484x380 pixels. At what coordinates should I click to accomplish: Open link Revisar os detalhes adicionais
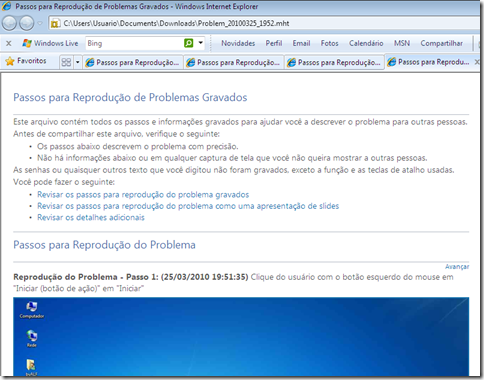point(91,217)
